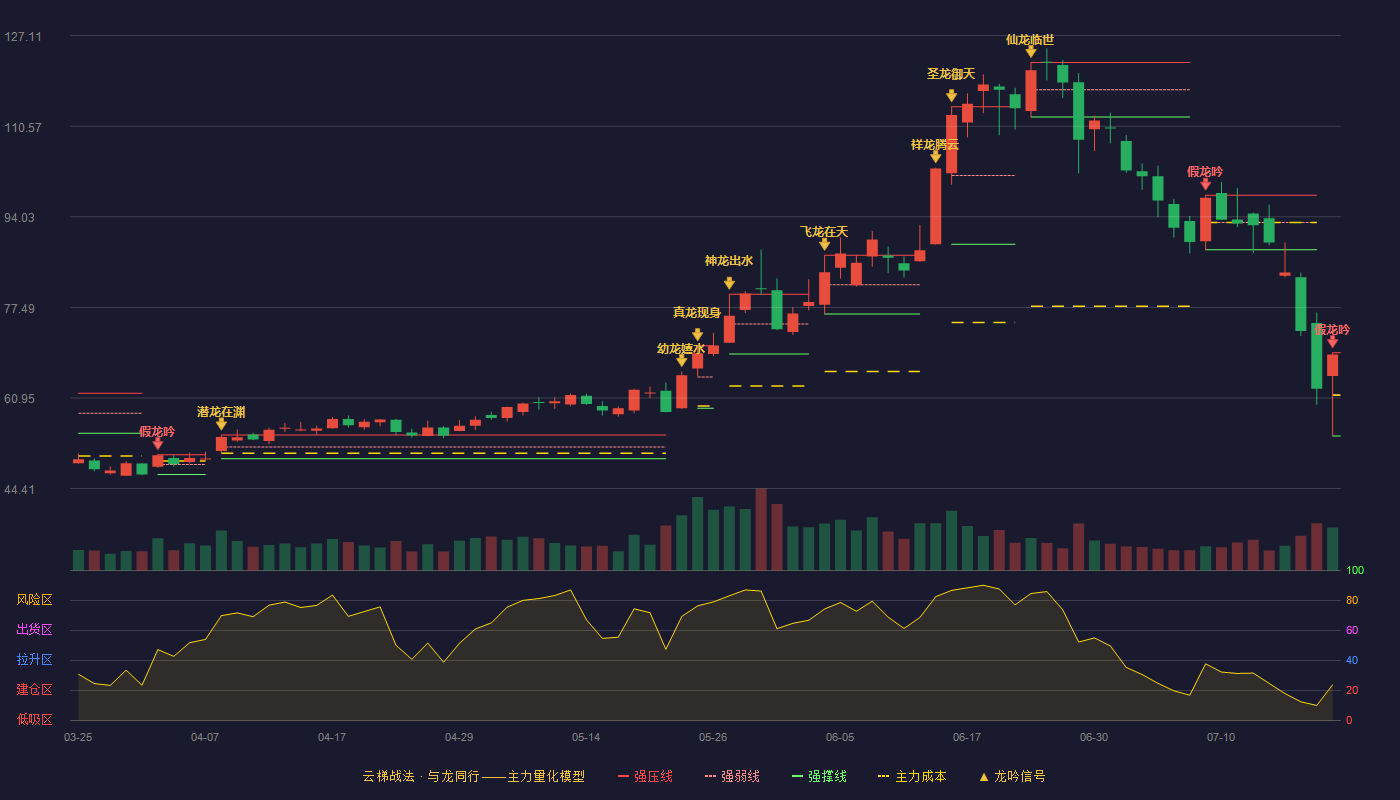Image resolution: width=1400 pixels, height=800 pixels.
Task: Click the 潜龙在渊 signal arrow marker
Action: click(x=221, y=425)
